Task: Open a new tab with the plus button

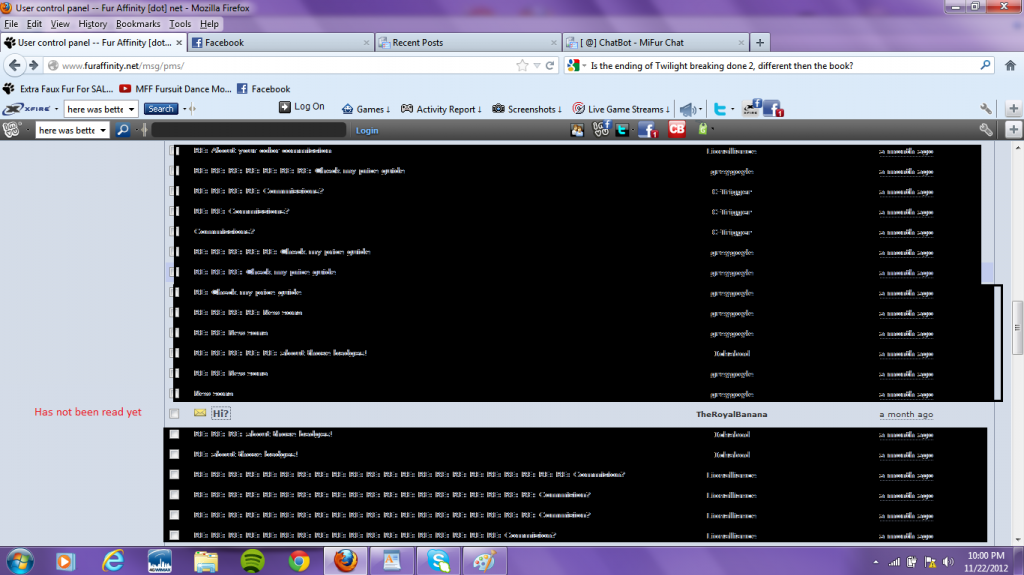Action: click(760, 42)
